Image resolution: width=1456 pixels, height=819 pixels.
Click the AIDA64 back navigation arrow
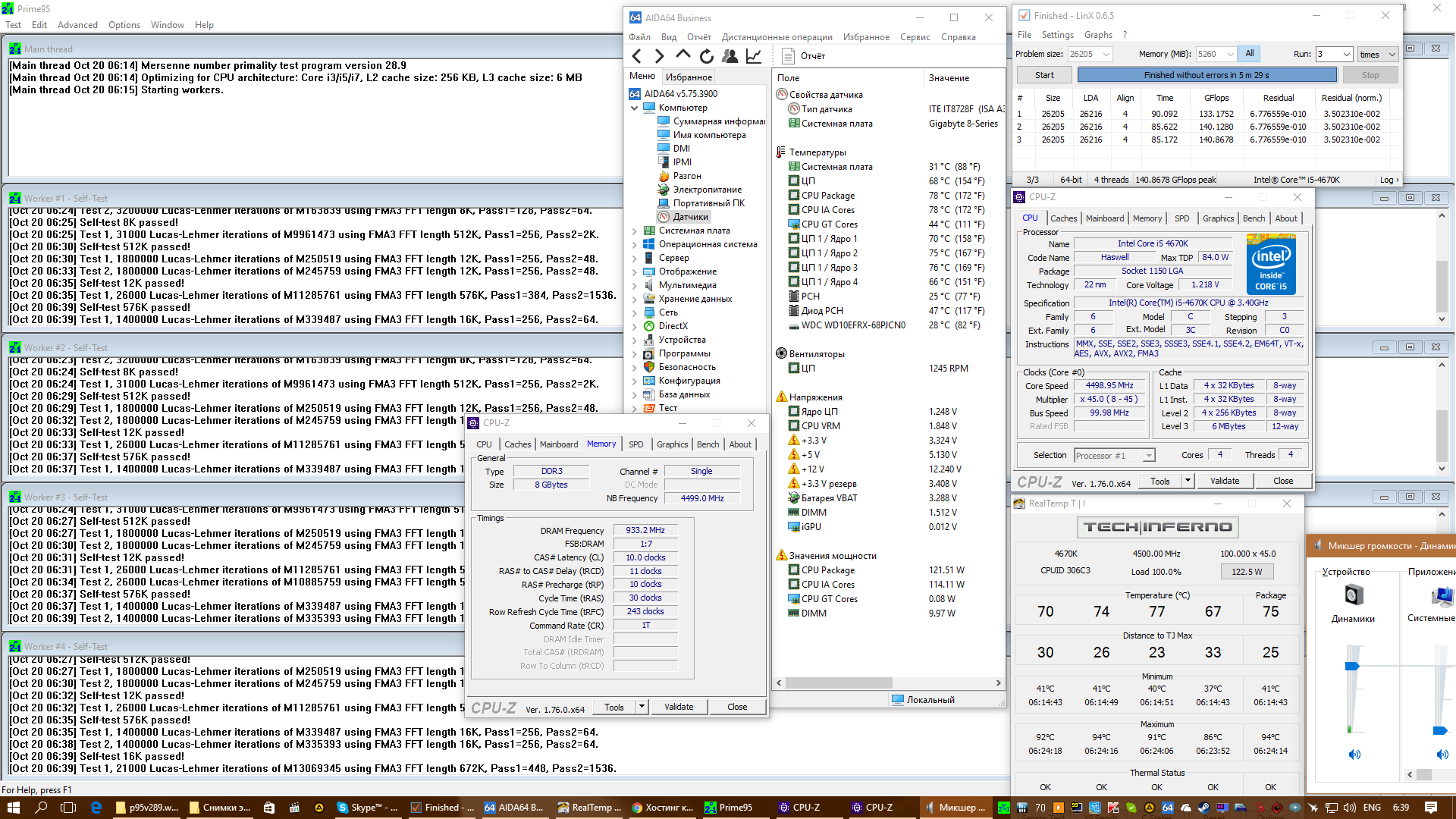637,56
